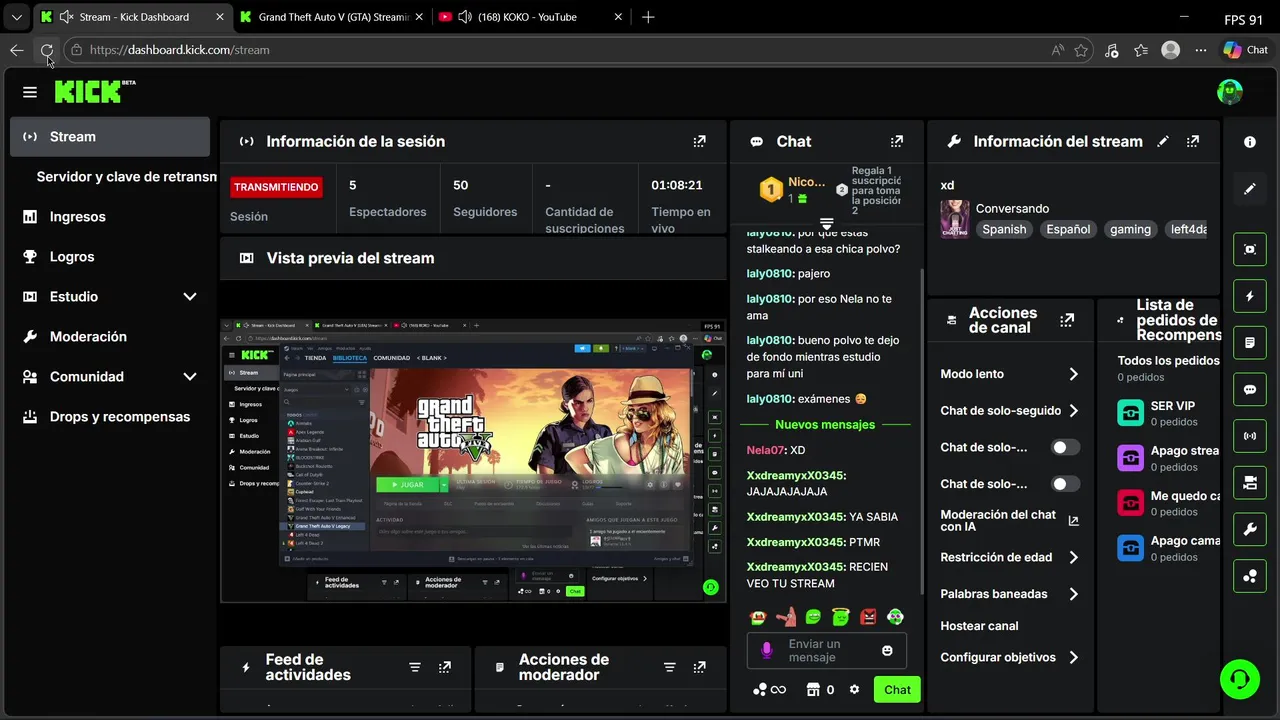1280x720 pixels.
Task: Open the SER VIP reward request
Action: tap(1168, 412)
